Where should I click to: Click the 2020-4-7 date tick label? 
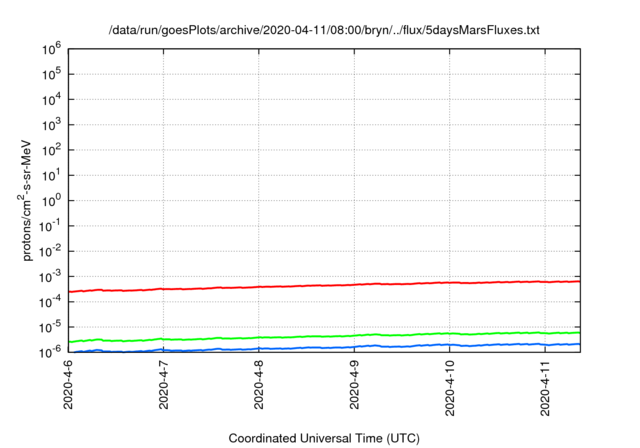tap(163, 384)
